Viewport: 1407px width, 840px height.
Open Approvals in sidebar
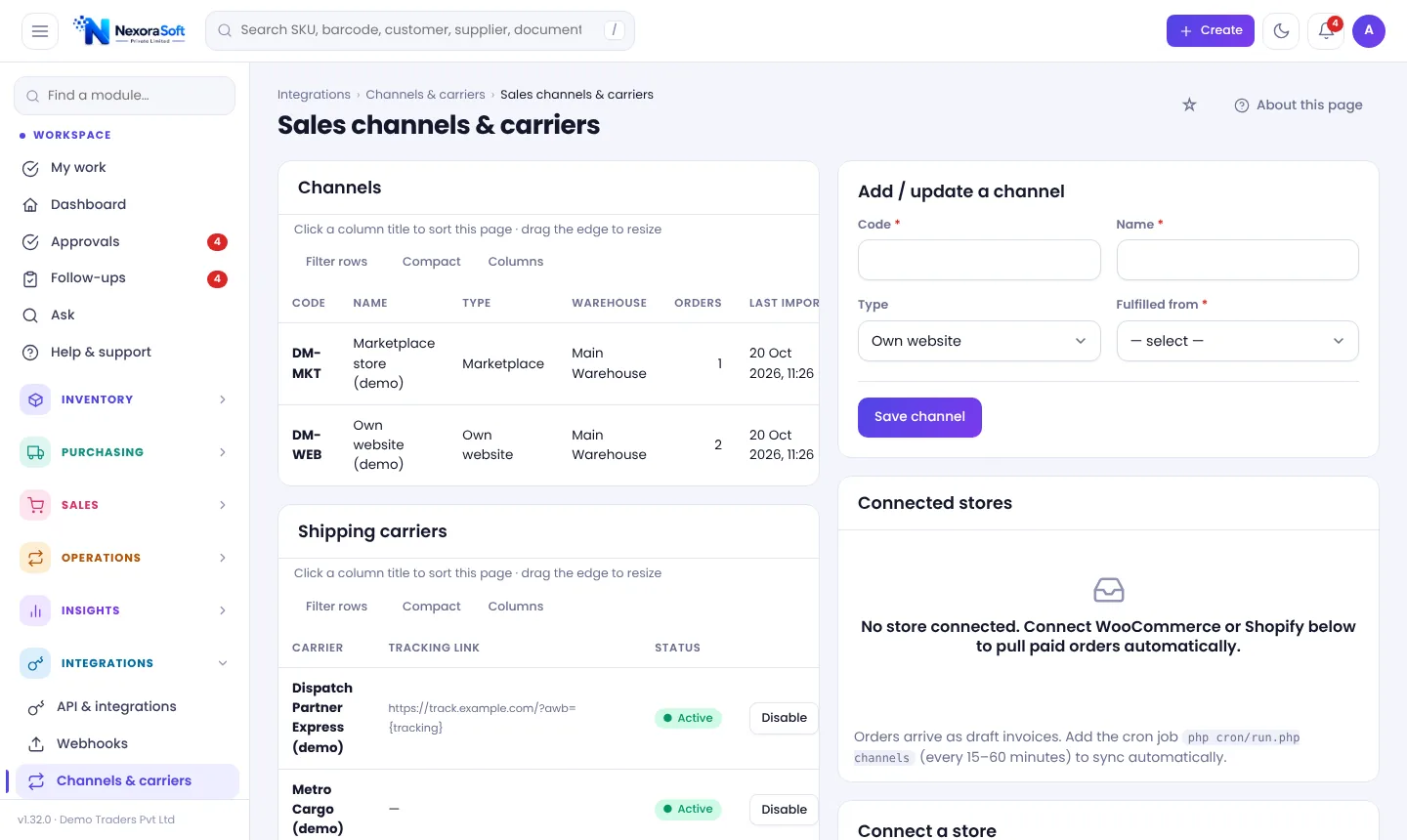pyautogui.click(x=125, y=242)
